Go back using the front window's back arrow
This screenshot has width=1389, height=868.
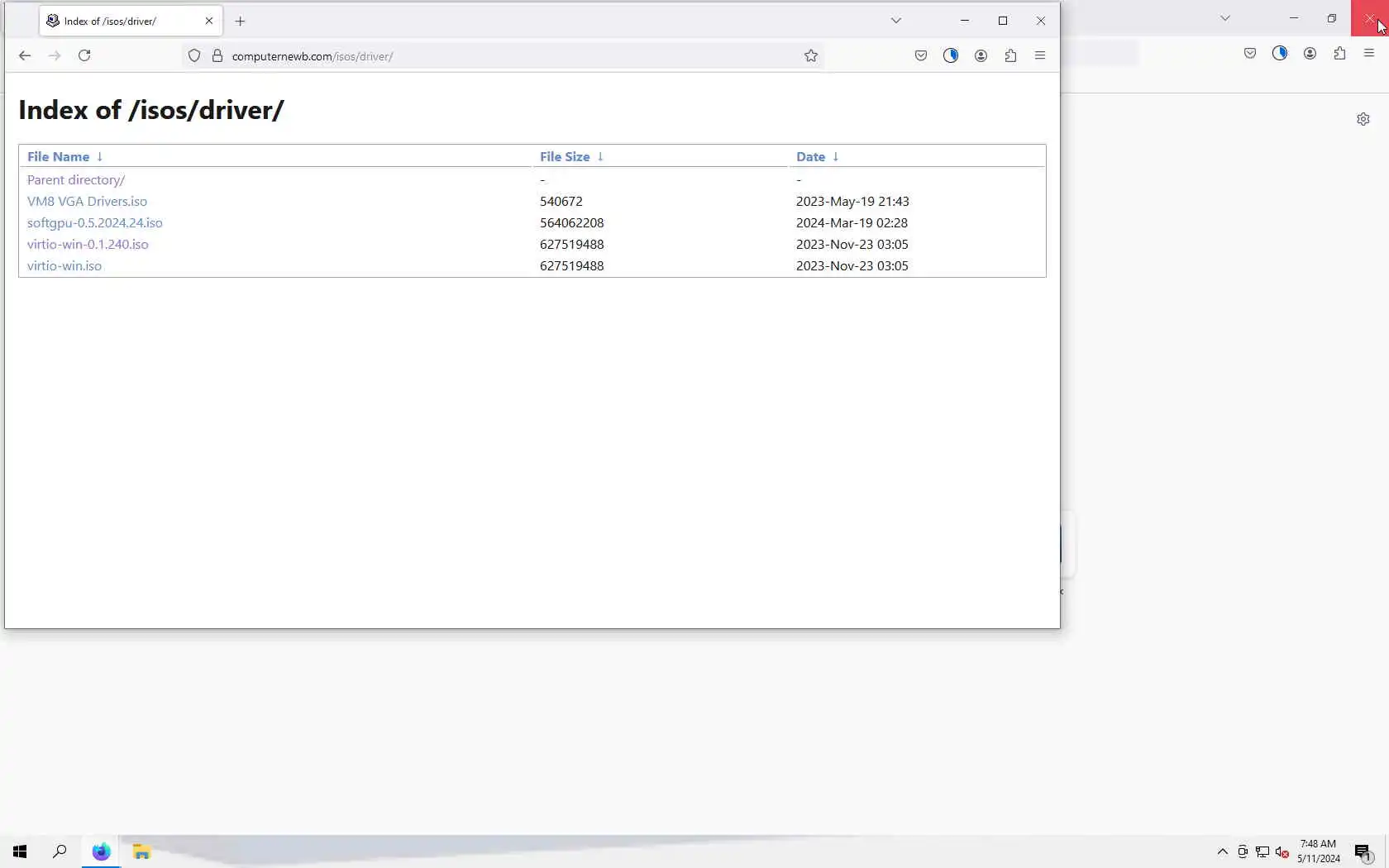coord(25,55)
